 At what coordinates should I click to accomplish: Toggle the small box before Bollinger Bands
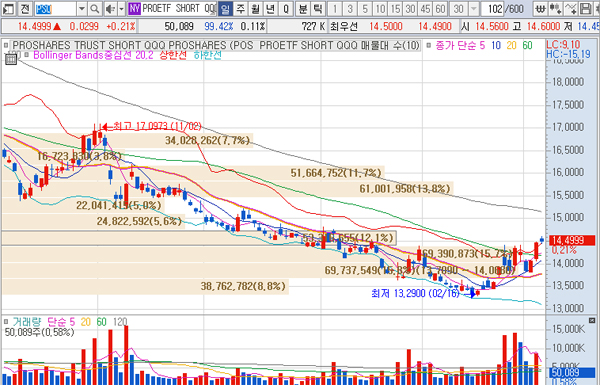click(26, 55)
